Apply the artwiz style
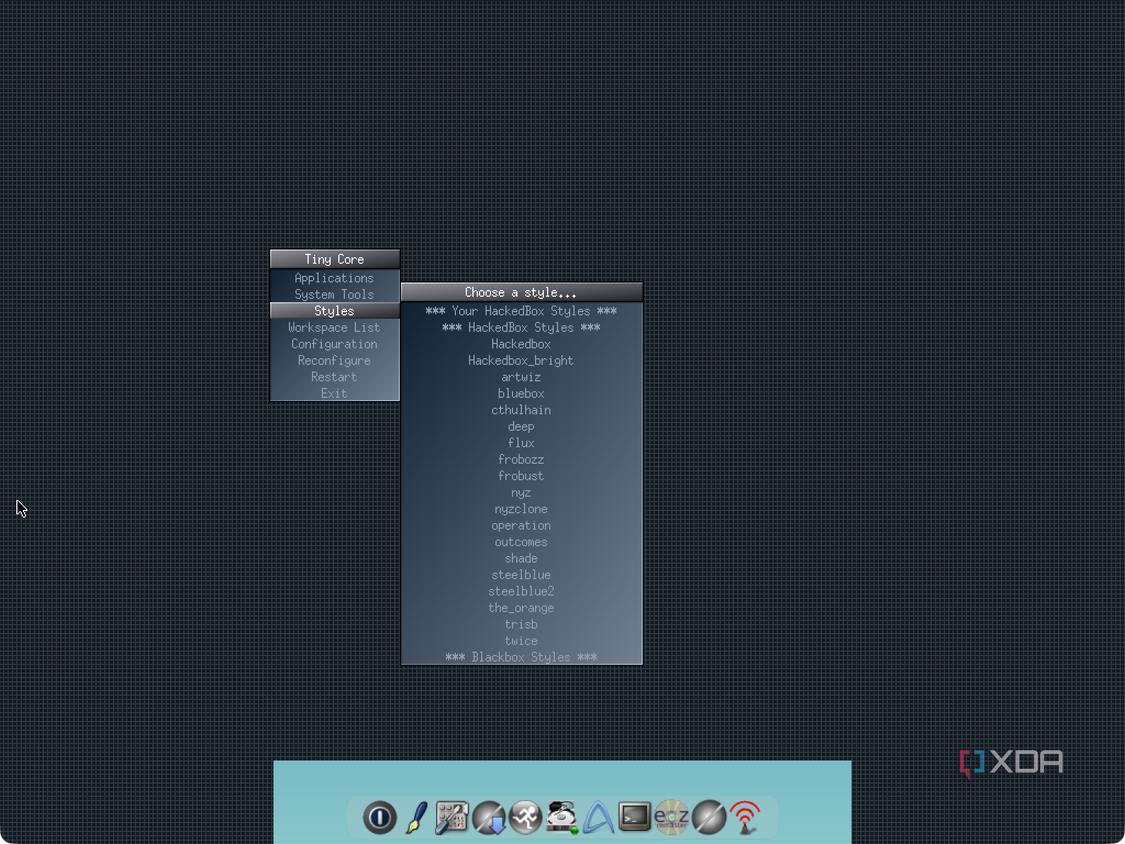The height and width of the screenshot is (844, 1125). pos(522,377)
